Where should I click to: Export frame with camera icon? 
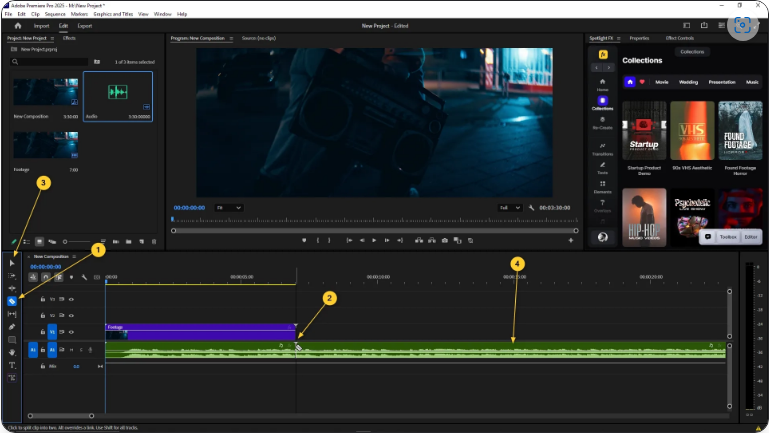pyautogui.click(x=444, y=240)
